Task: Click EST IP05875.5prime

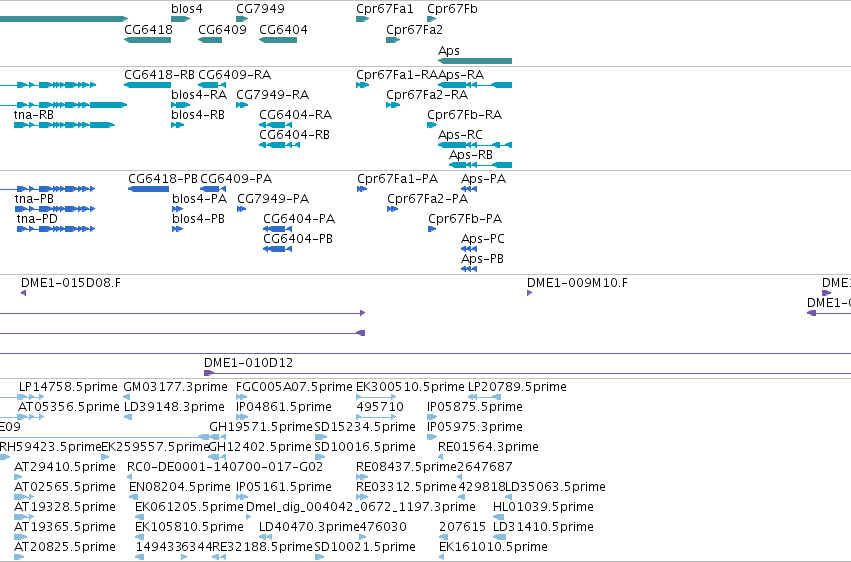Action: pyautogui.click(x=474, y=407)
